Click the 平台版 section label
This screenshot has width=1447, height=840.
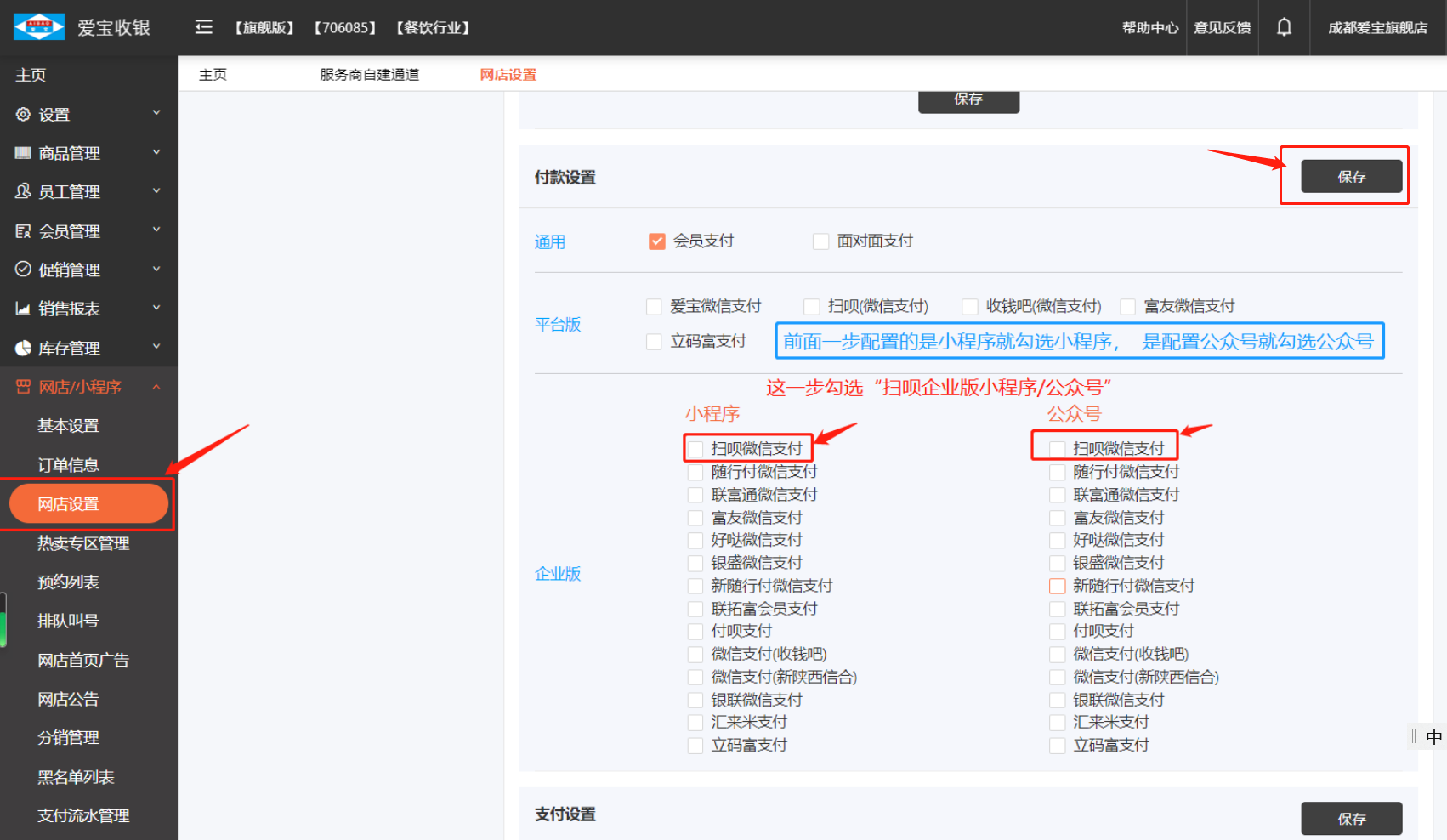click(x=558, y=325)
